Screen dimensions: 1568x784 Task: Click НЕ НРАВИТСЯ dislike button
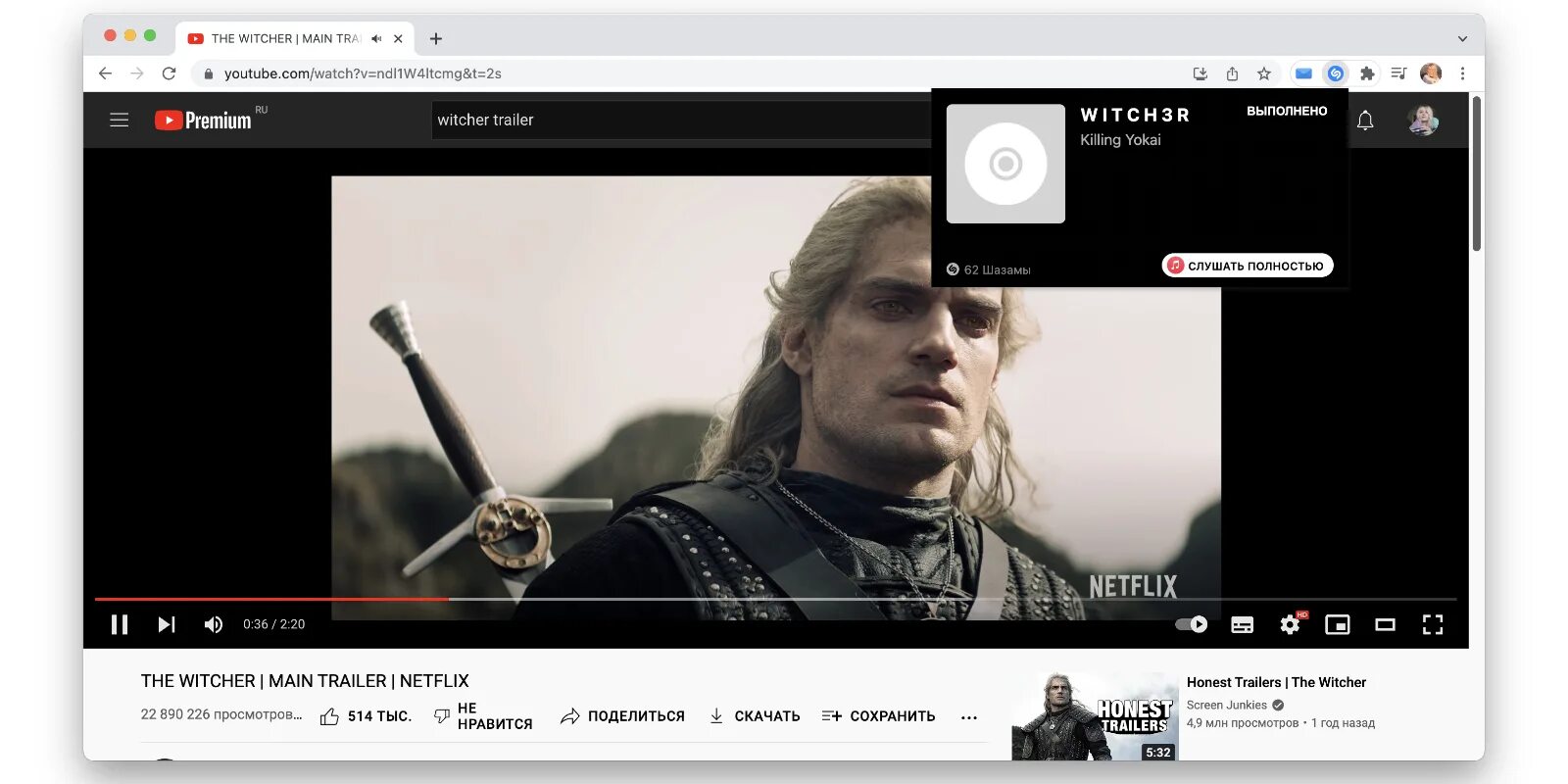(483, 716)
